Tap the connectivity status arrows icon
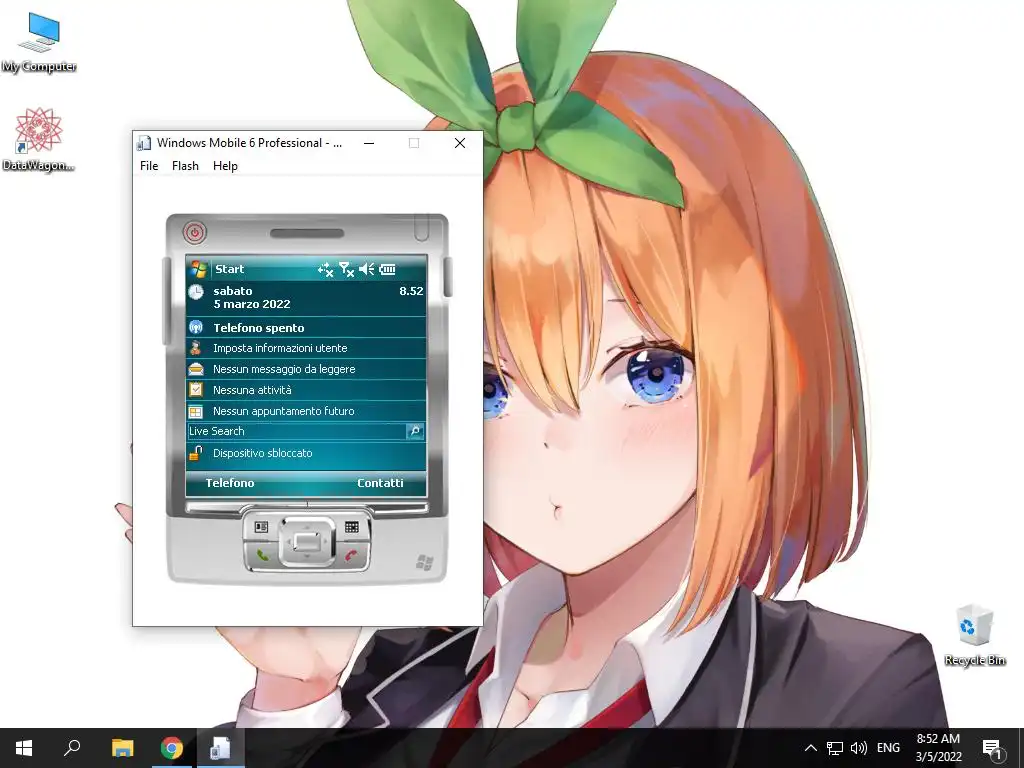The image size is (1024, 768). 325,269
